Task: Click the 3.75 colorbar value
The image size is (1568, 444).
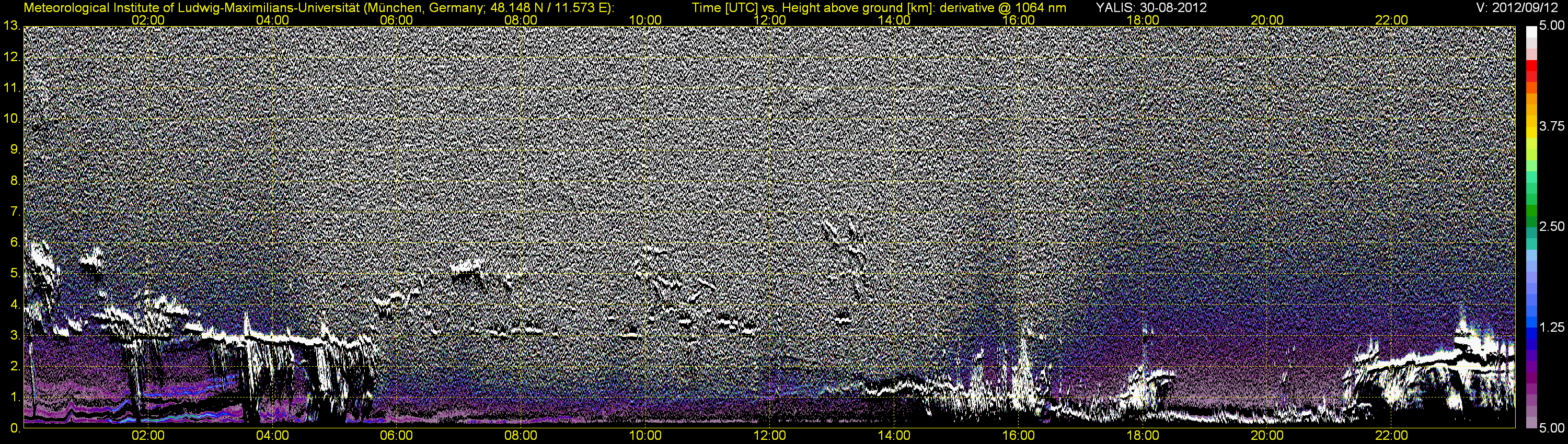Action: [x=1552, y=126]
